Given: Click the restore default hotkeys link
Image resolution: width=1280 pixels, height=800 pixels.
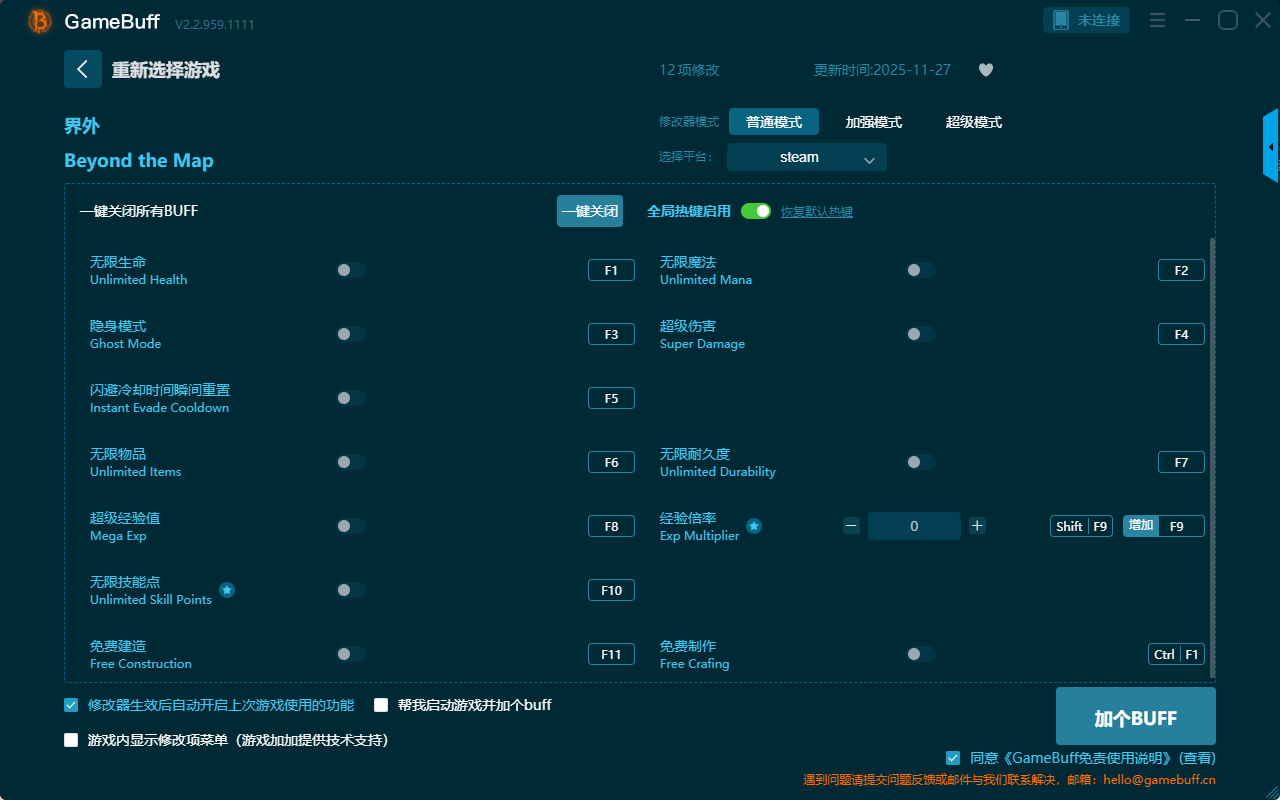Looking at the screenshot, I should pos(816,212).
